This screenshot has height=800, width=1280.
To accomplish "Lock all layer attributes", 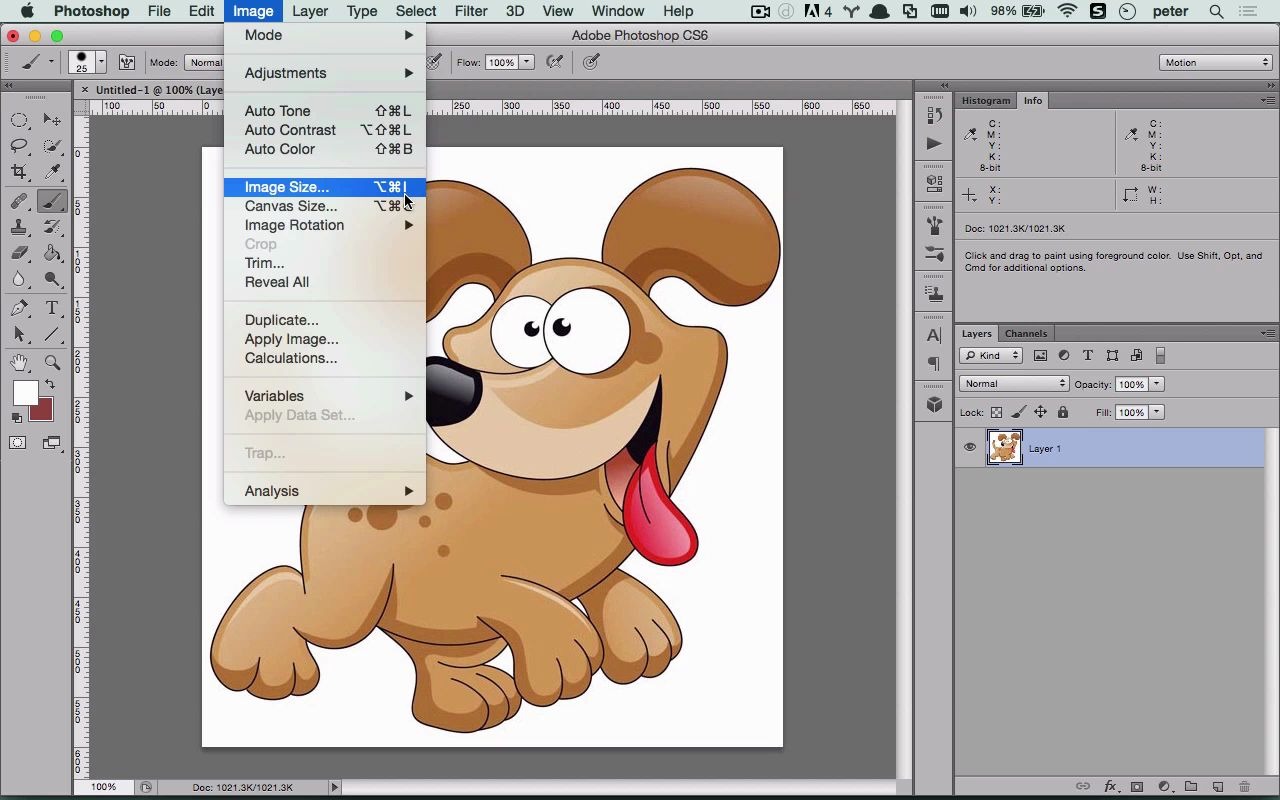I will 1062,412.
